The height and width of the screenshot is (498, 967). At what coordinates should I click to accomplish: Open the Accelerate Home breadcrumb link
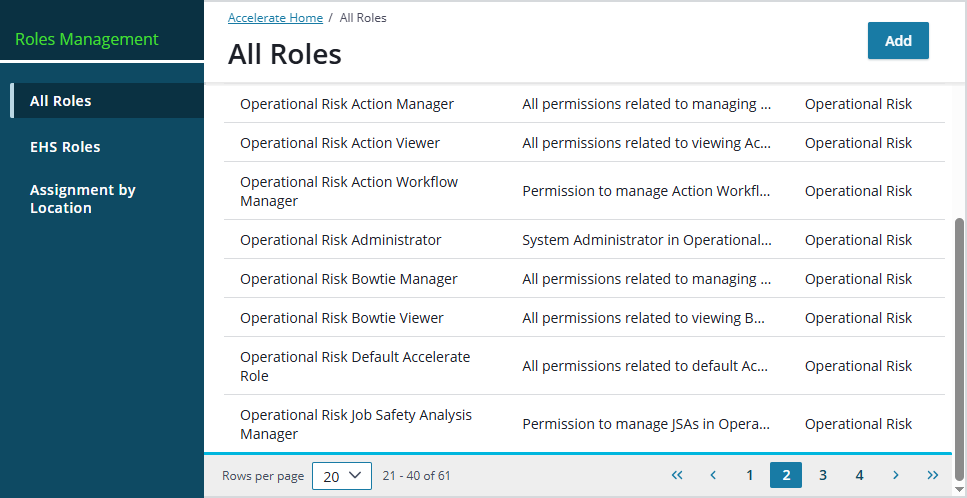coord(275,18)
